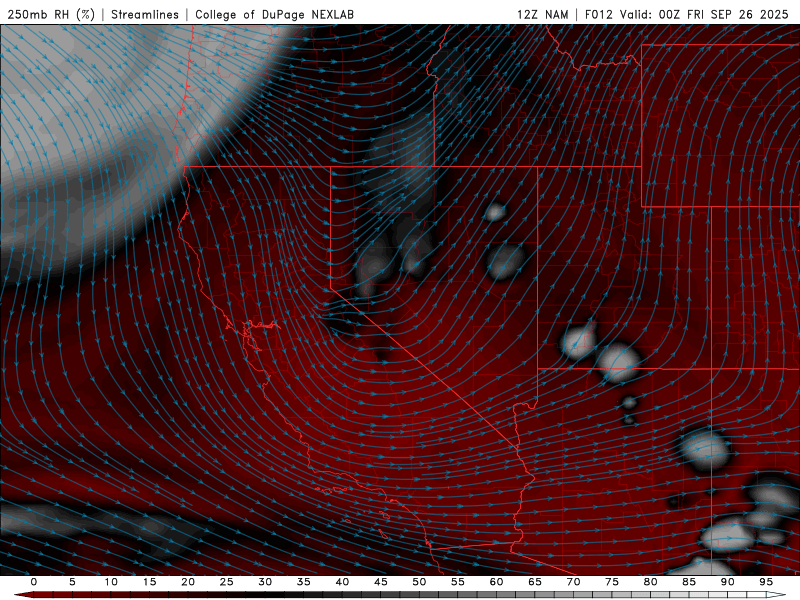Click the "Valid: 00Z FRI SEP 26 2025" text
800x600 pixels.
(x=704, y=14)
